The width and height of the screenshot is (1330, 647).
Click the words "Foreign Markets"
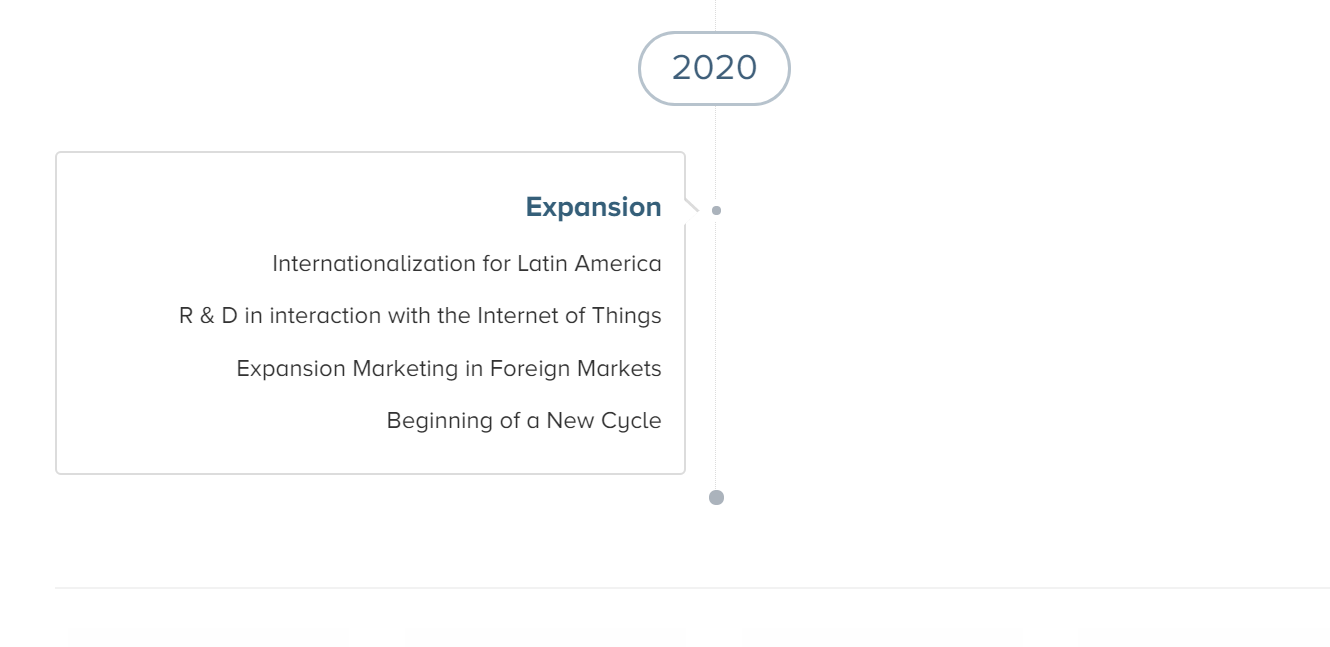point(575,369)
